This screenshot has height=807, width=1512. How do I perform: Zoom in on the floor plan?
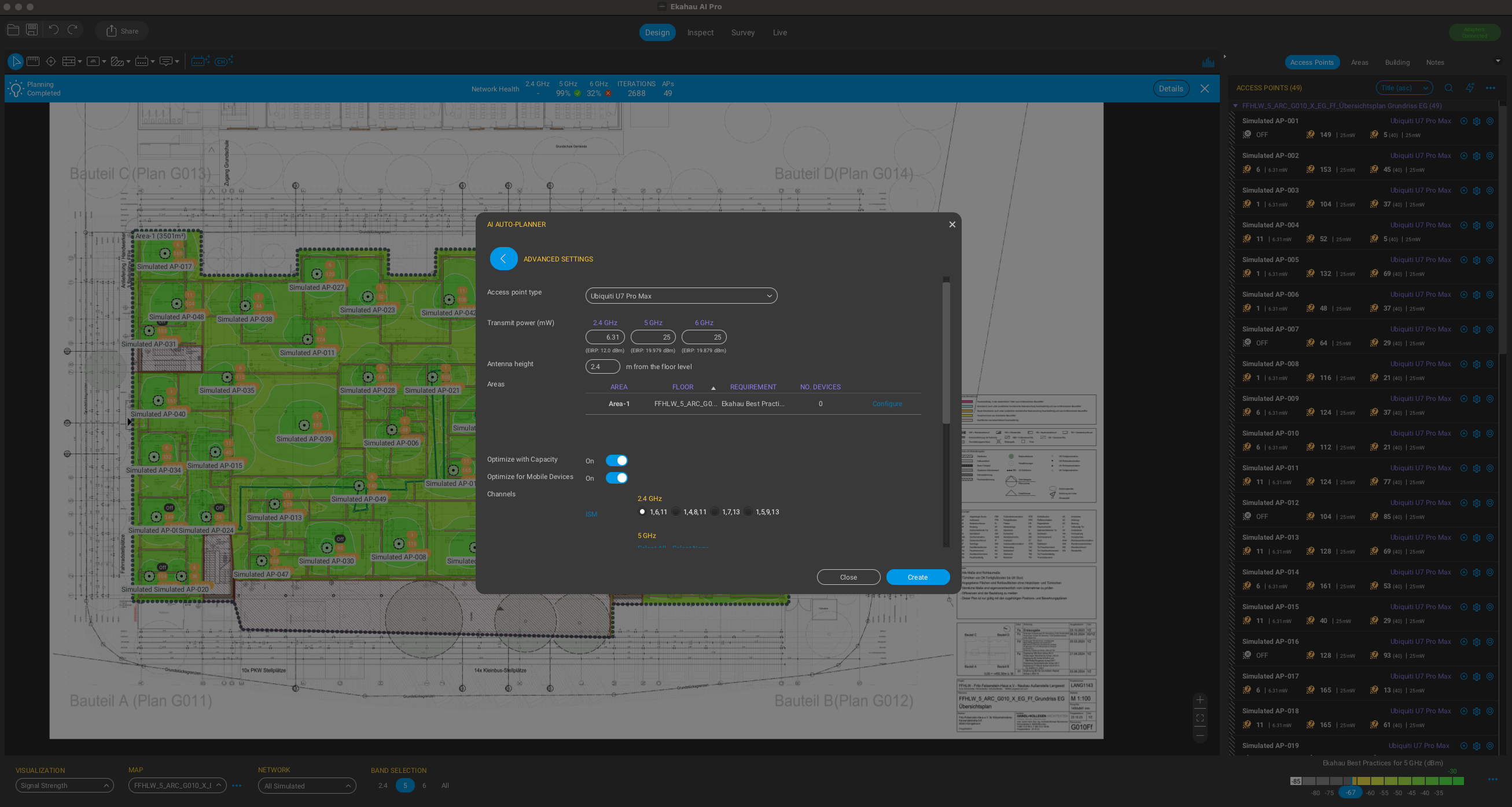1200,699
